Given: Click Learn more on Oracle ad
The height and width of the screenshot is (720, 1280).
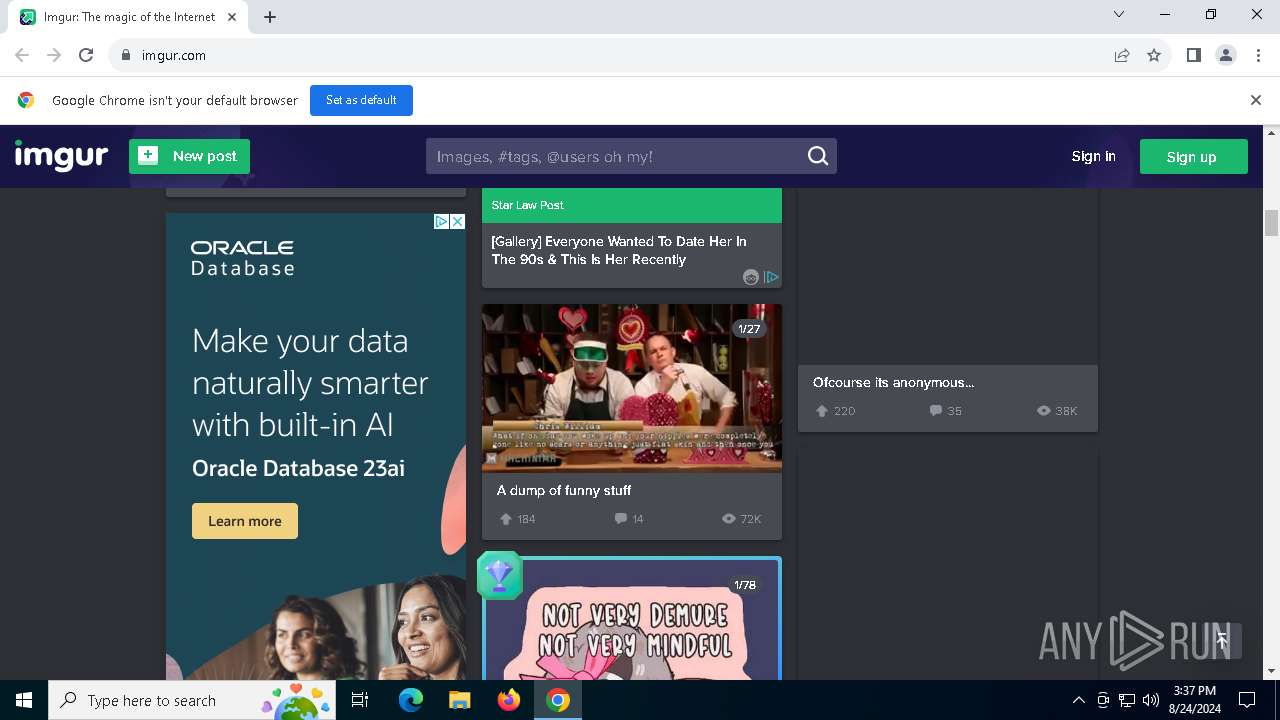Looking at the screenshot, I should tap(245, 521).
